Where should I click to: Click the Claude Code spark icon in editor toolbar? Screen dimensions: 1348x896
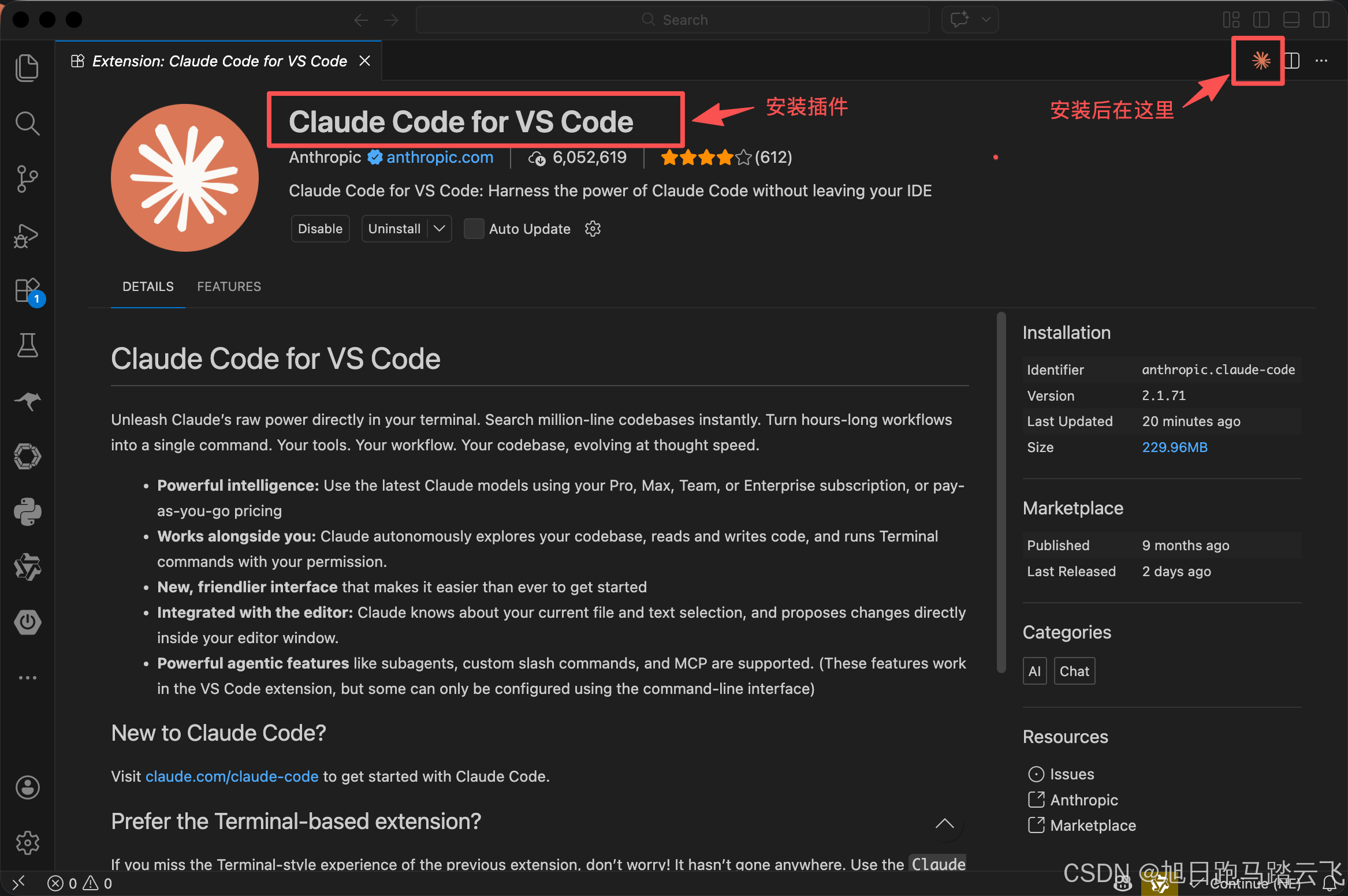[1260, 61]
